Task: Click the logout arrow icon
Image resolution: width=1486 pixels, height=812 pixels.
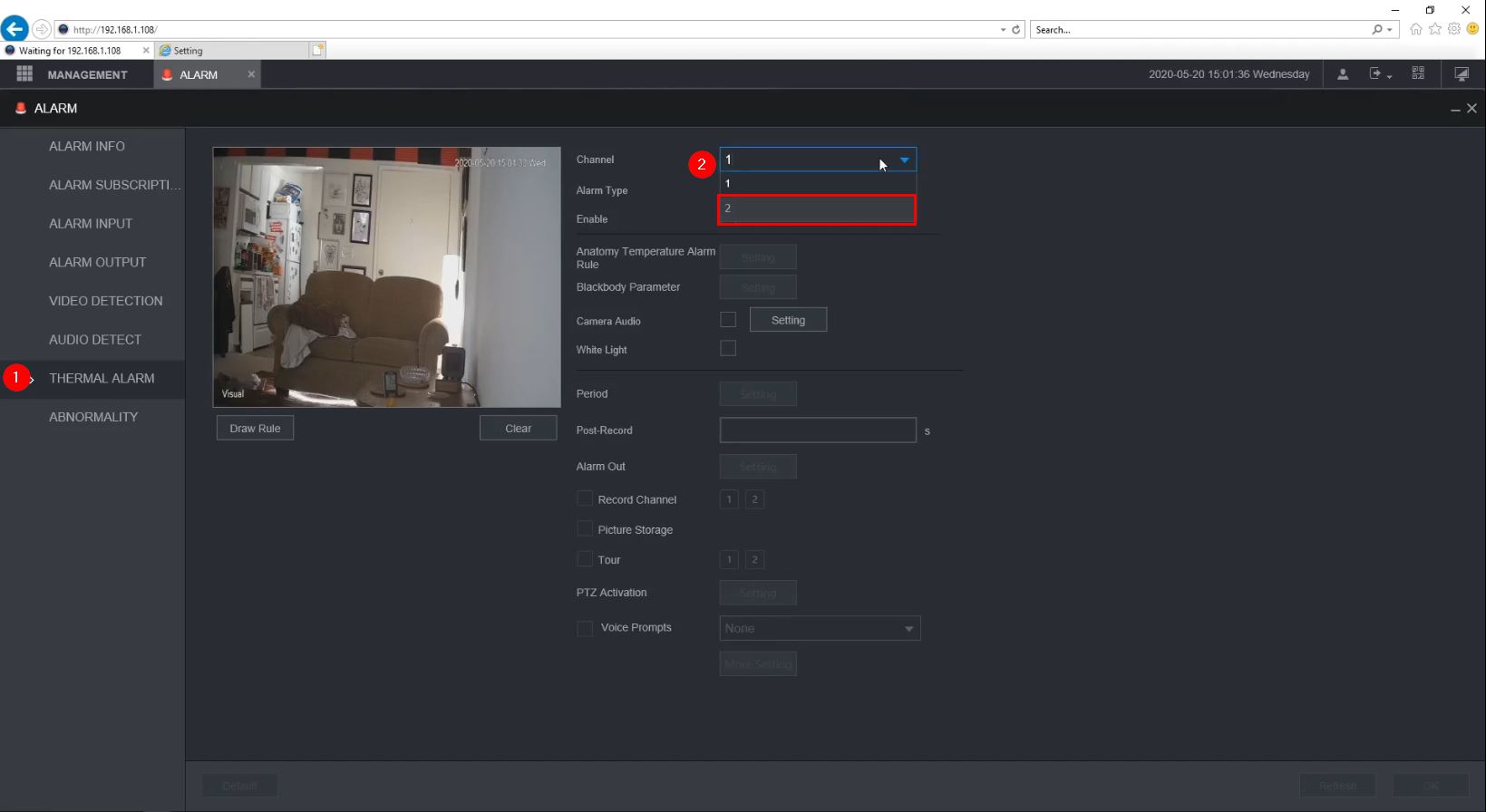Action: [1376, 74]
